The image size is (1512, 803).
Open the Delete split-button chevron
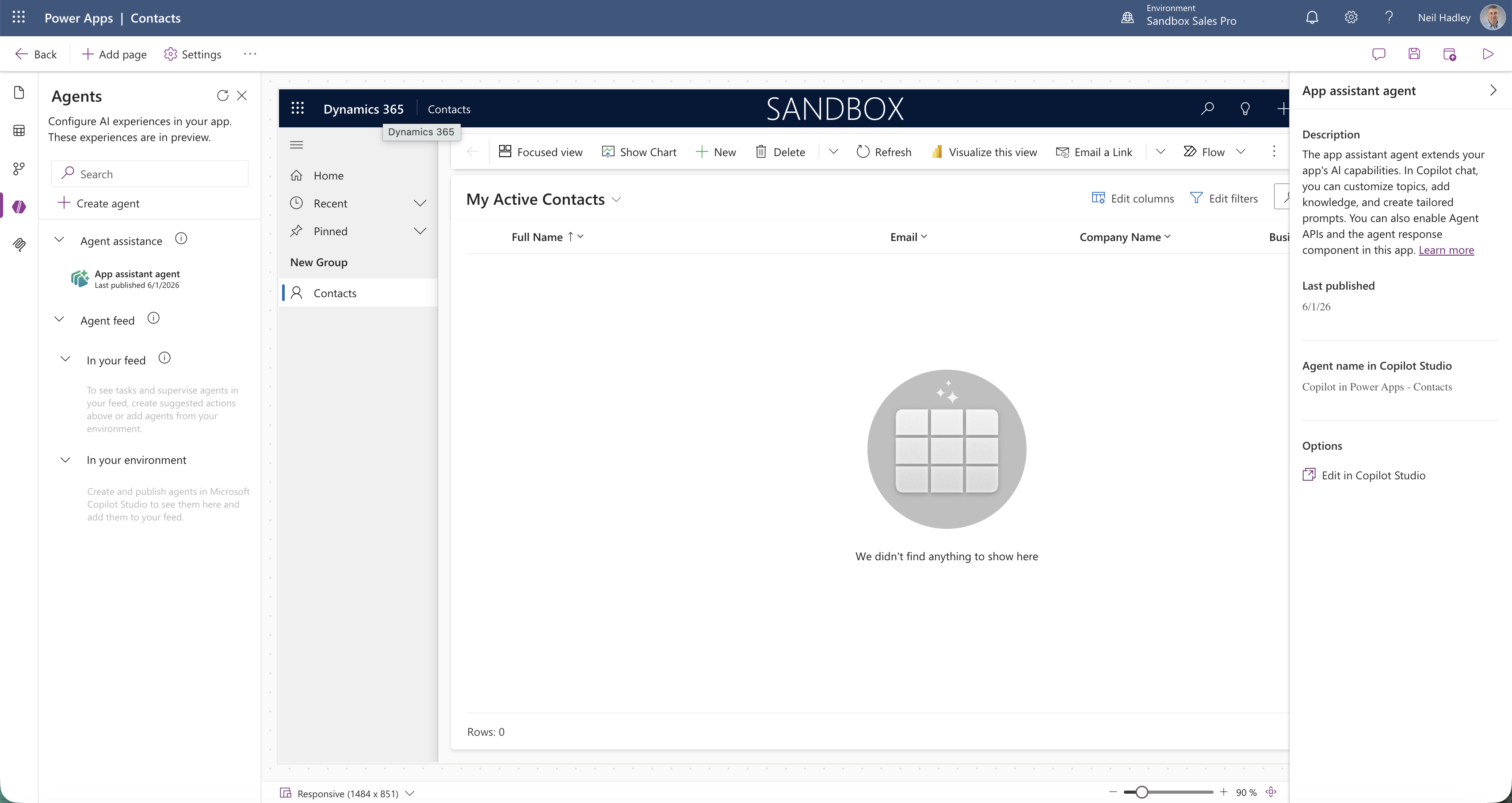tap(833, 151)
